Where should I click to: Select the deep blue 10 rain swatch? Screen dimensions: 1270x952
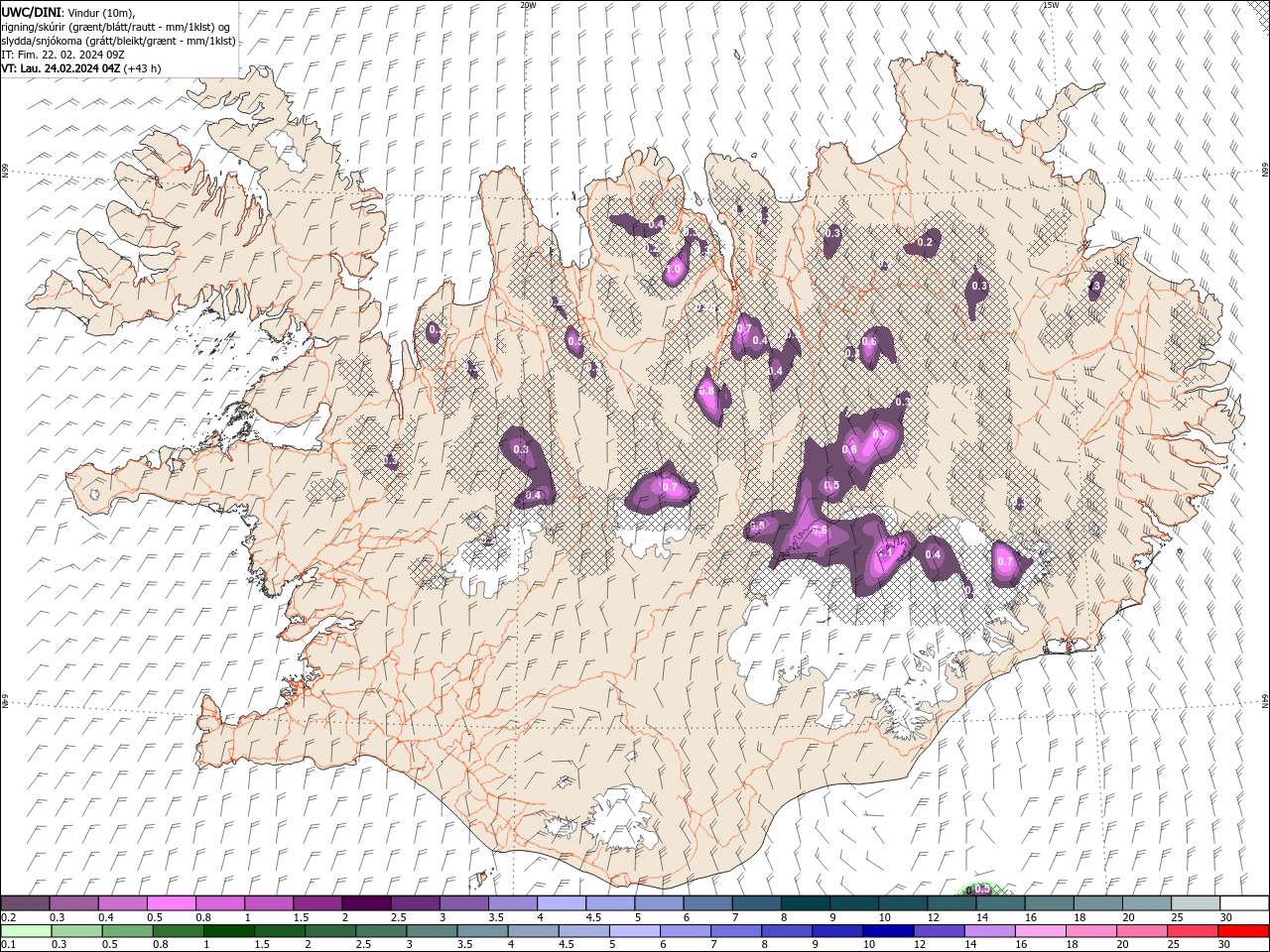coord(887,931)
